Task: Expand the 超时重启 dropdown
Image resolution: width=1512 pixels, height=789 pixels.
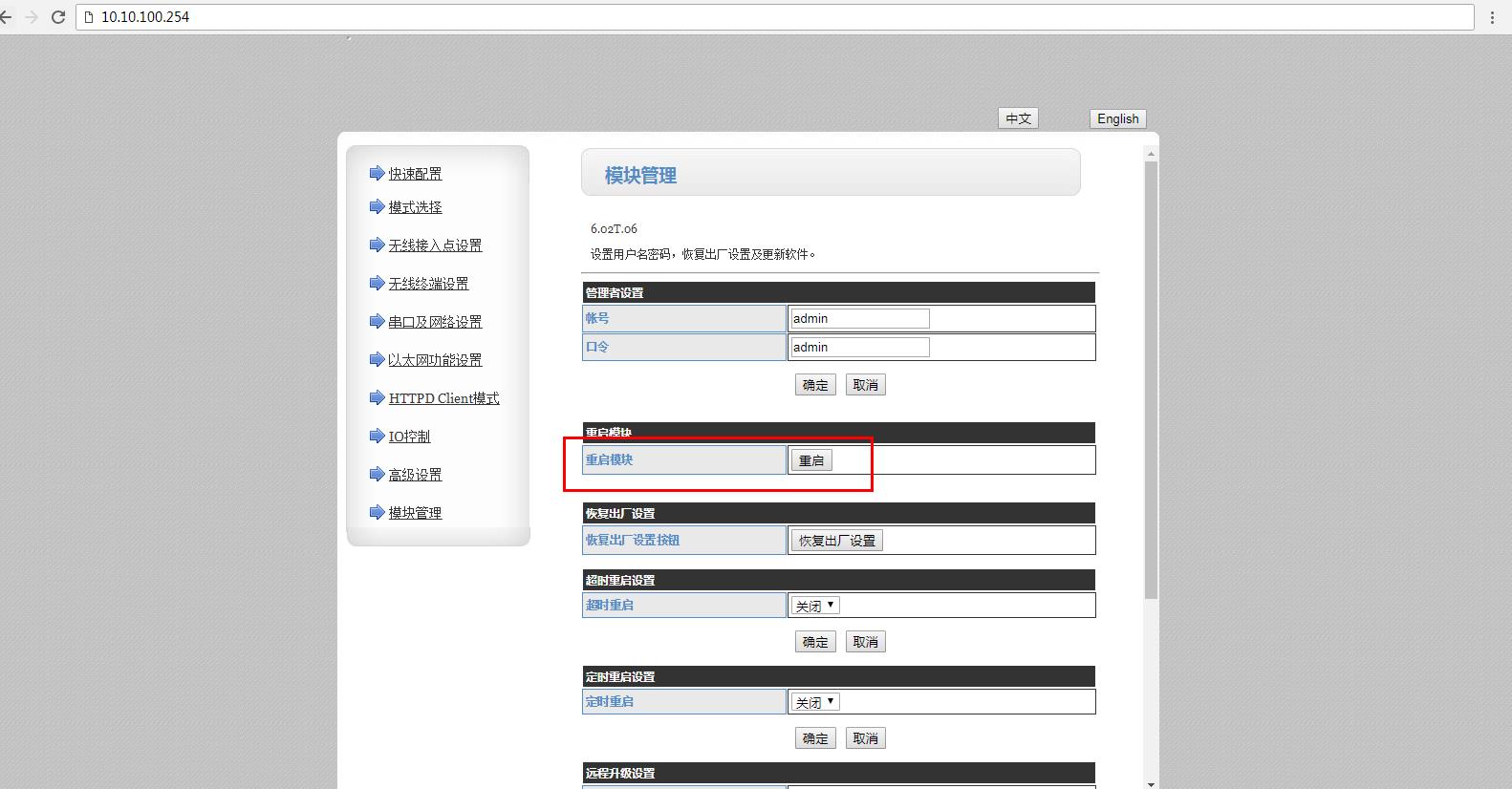Action: tap(814, 606)
